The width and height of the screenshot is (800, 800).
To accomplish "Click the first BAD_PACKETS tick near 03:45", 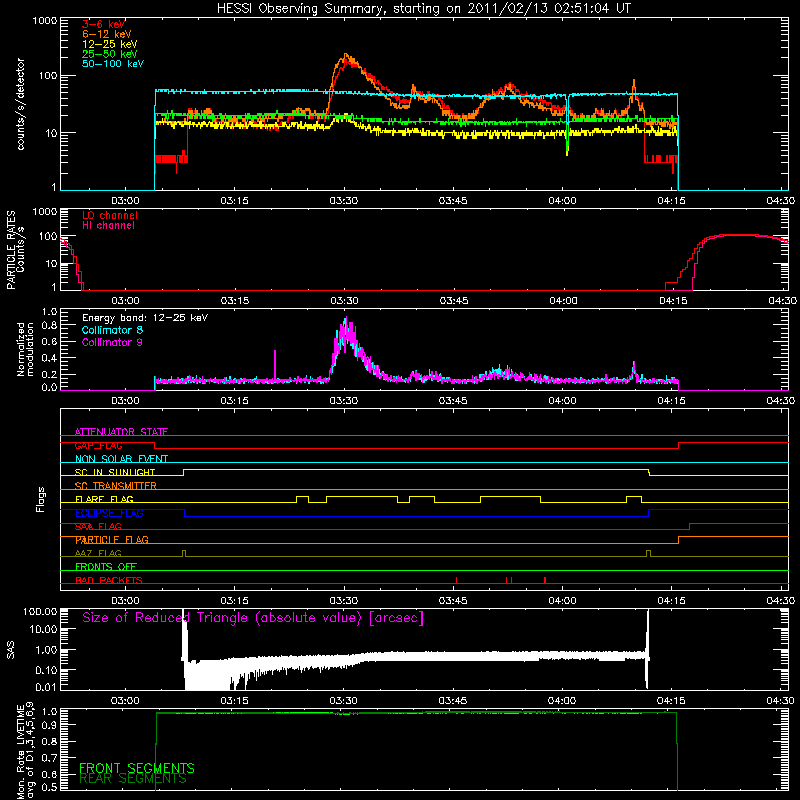I will coord(456,580).
